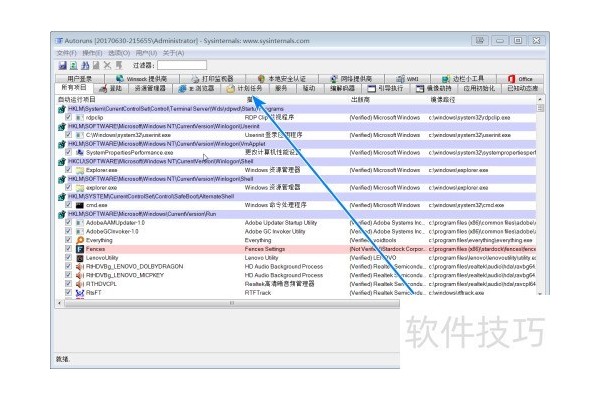Click the Refresh toolbar icon
This screenshot has height=400, width=600.
coord(73,65)
